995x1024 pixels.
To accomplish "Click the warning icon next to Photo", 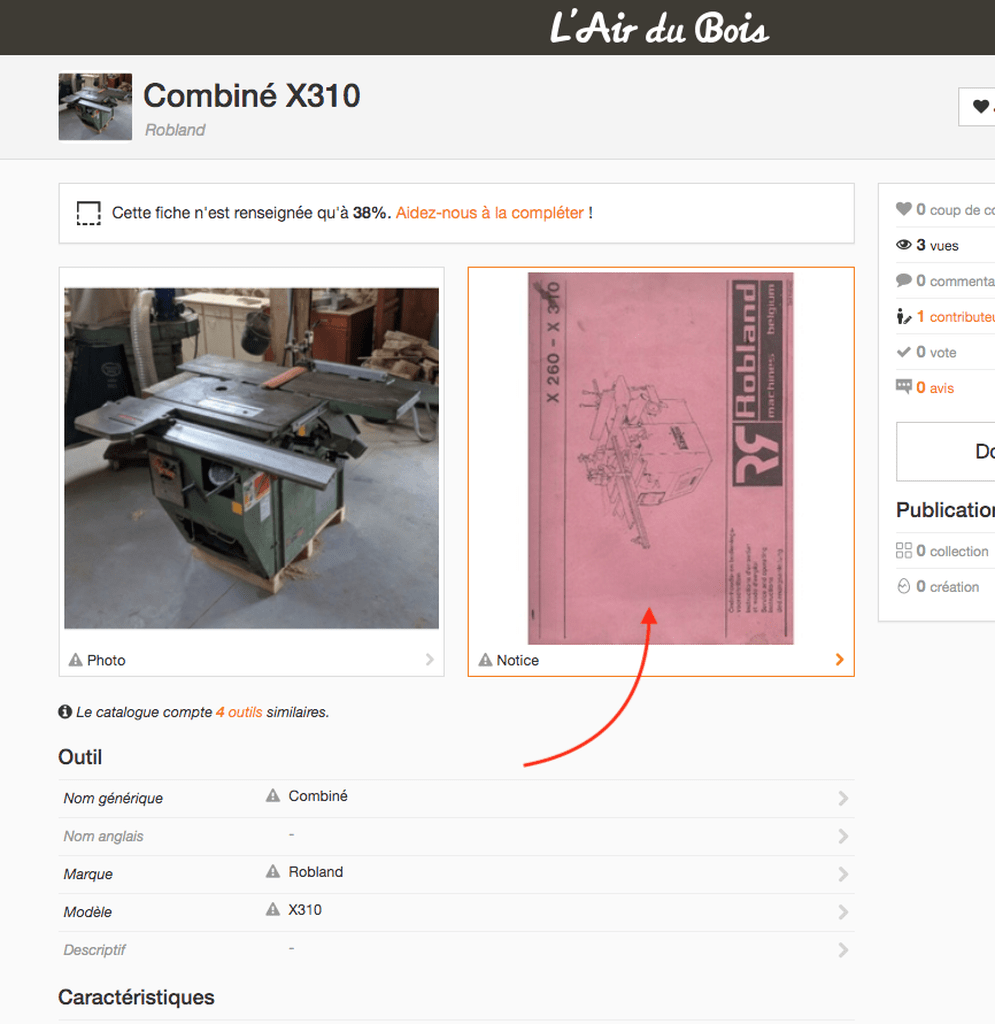I will (76, 660).
